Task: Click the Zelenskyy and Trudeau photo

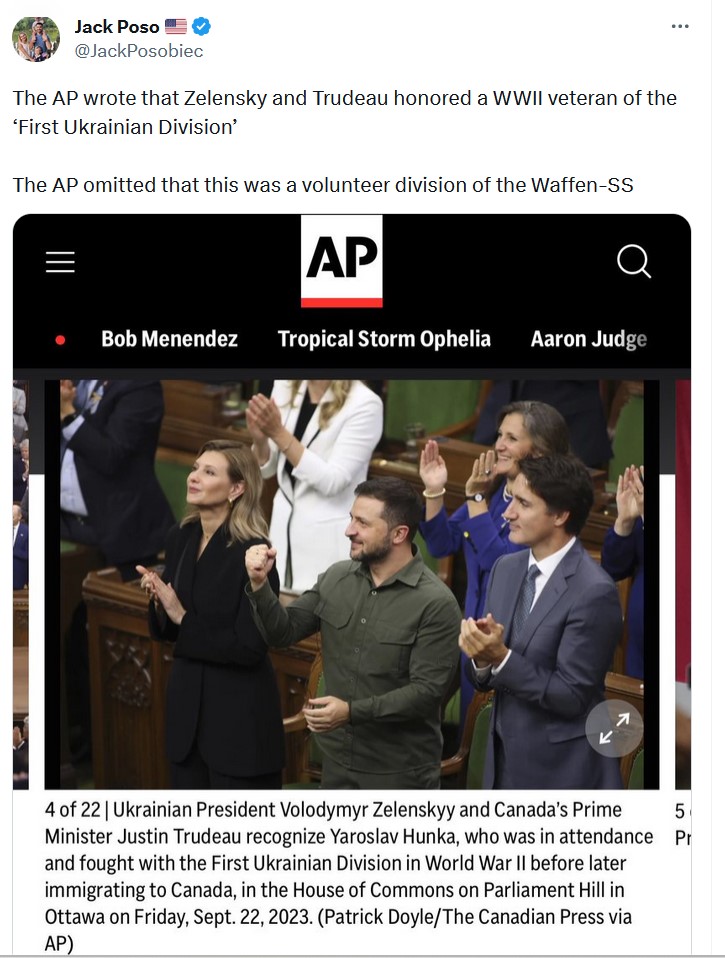Action: coord(352,584)
